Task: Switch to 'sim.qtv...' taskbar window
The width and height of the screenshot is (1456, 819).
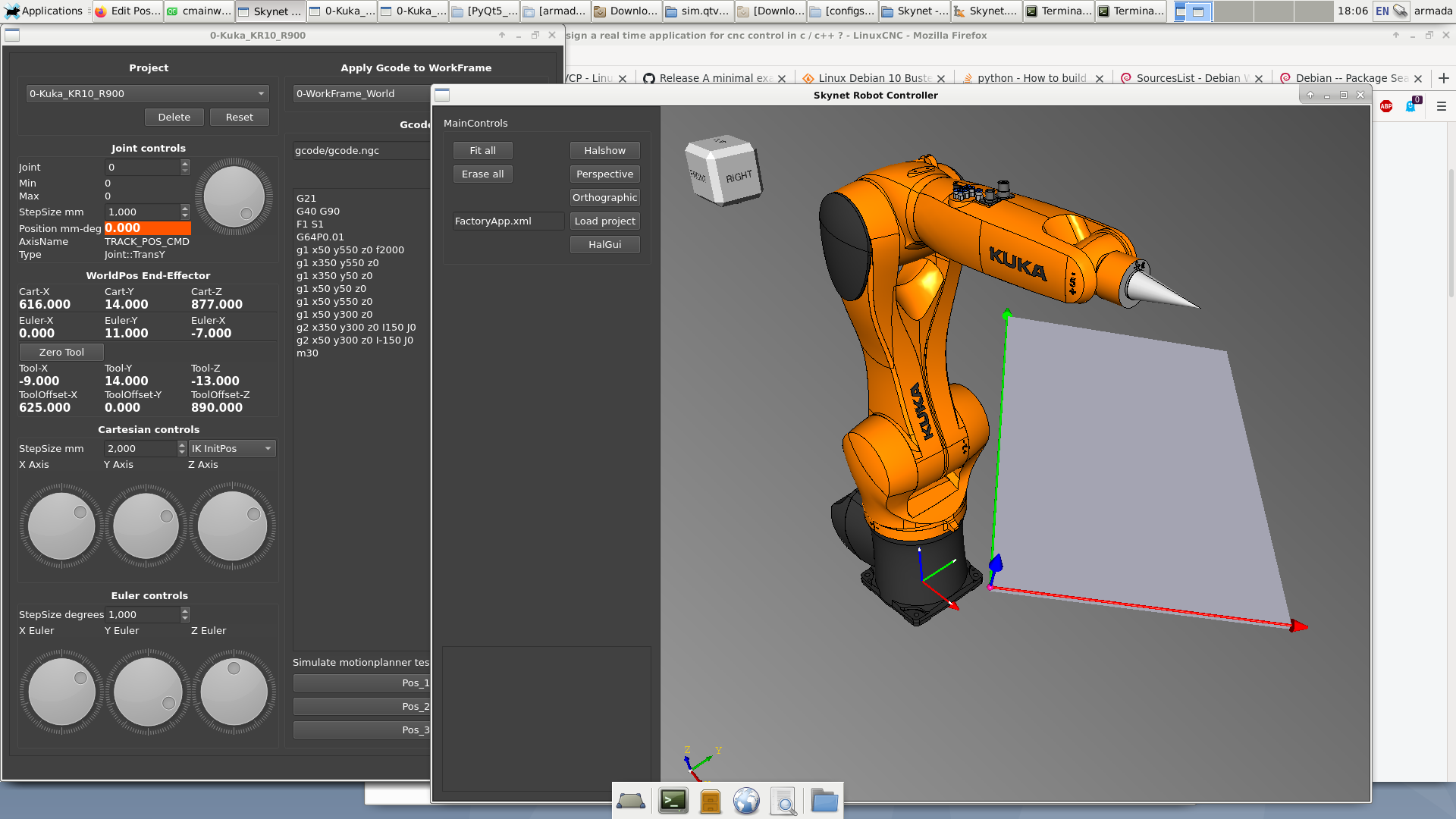Action: pos(698,11)
